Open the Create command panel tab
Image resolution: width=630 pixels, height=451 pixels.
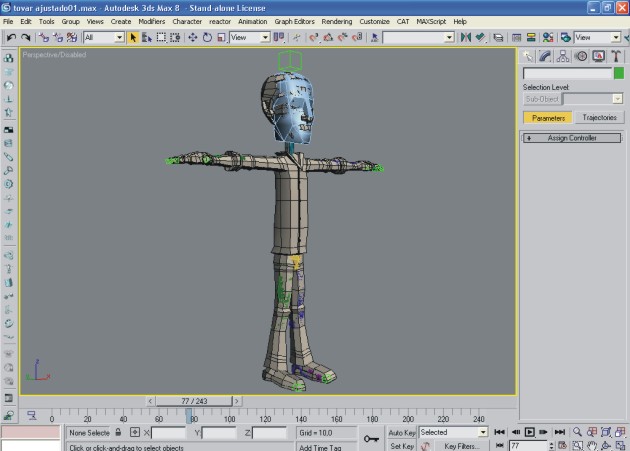click(x=528, y=56)
